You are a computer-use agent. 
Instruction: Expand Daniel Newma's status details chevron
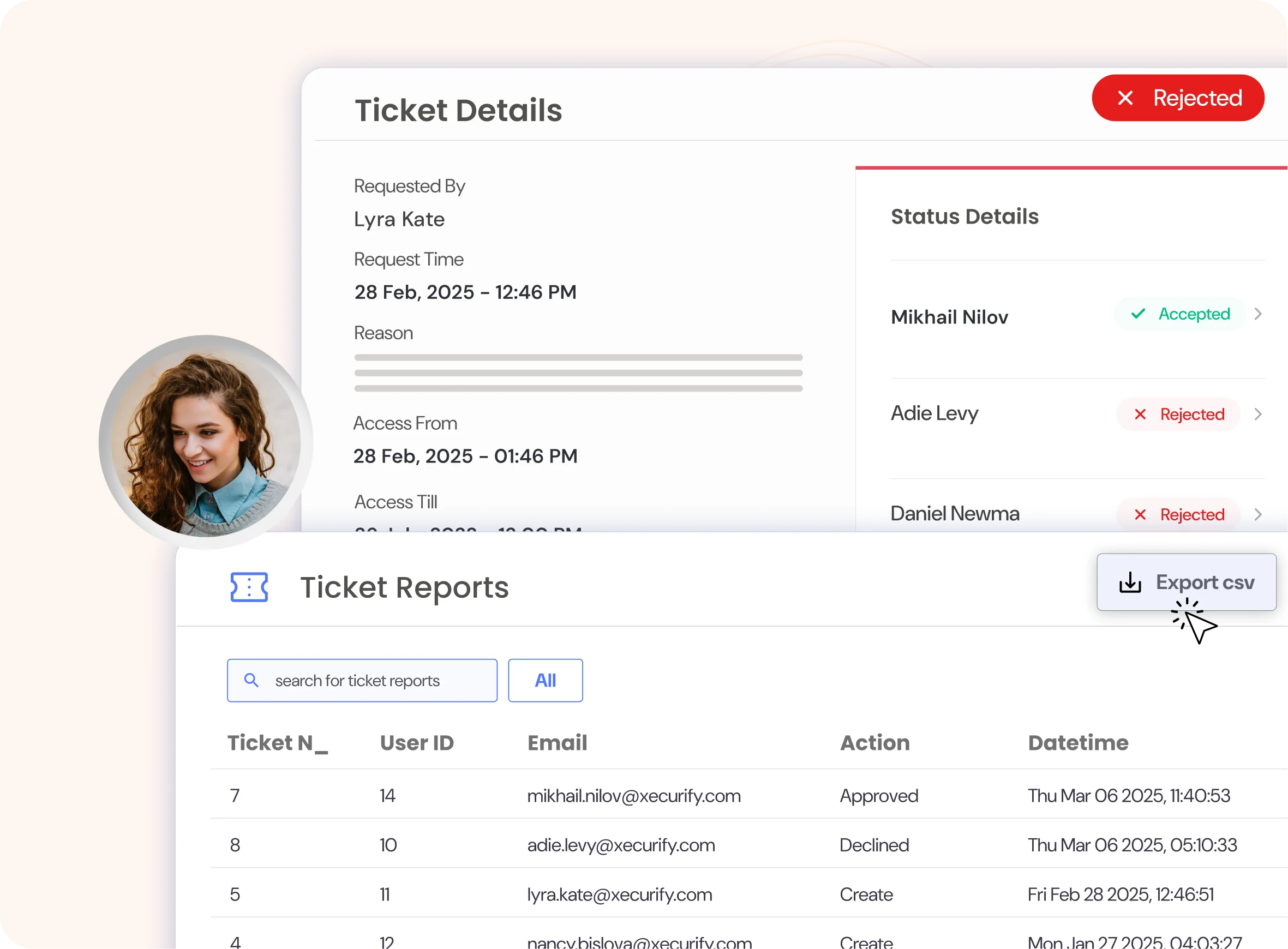pos(1259,514)
